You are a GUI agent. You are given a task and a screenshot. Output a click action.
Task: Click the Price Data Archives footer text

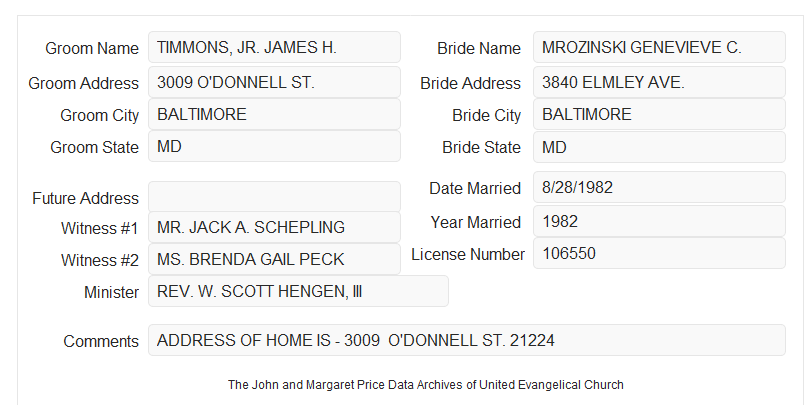coord(426,384)
